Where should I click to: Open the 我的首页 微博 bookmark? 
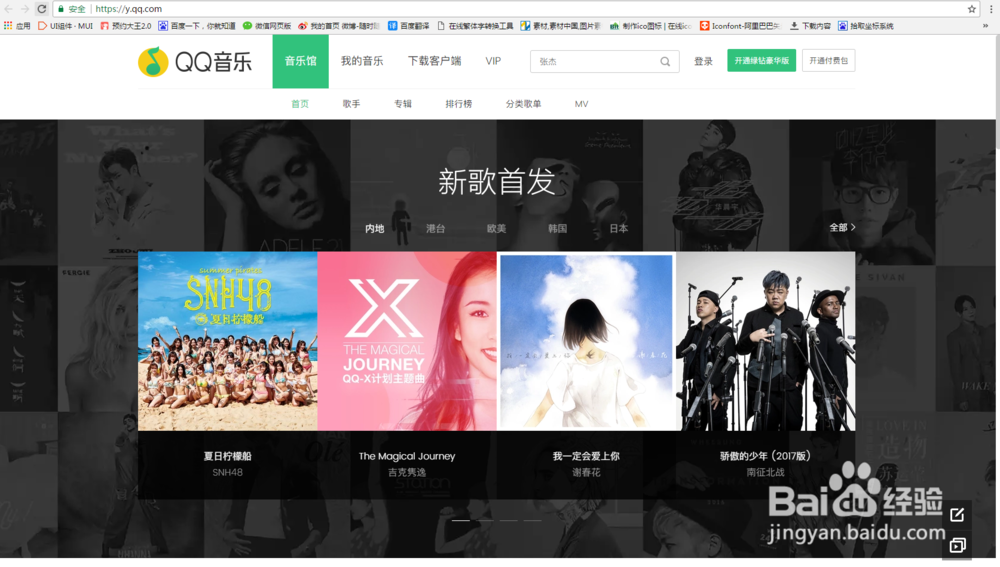pos(339,26)
